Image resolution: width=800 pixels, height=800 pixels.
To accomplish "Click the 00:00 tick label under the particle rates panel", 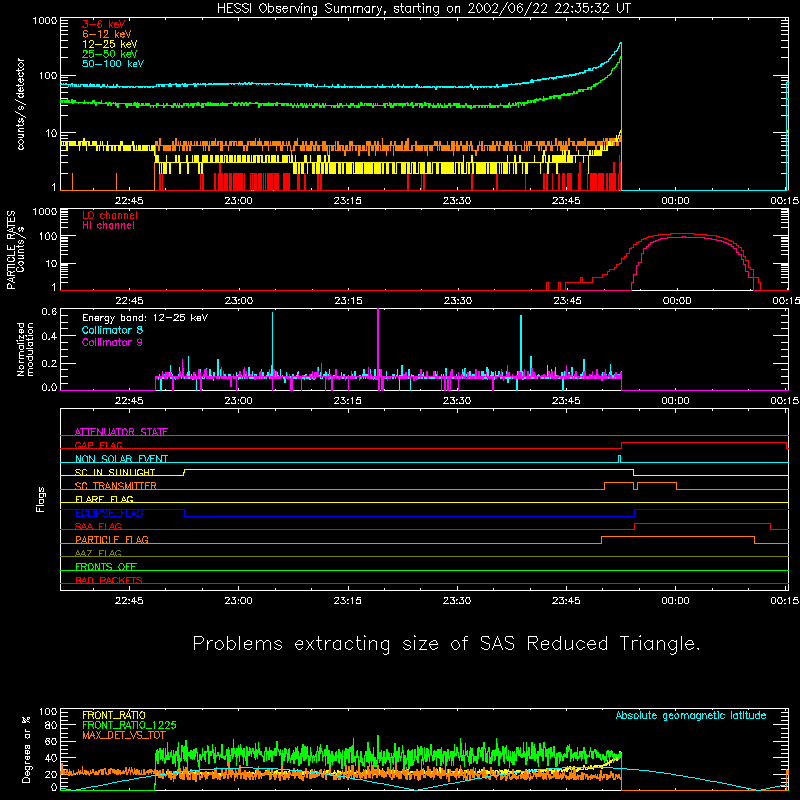I will click(x=677, y=301).
